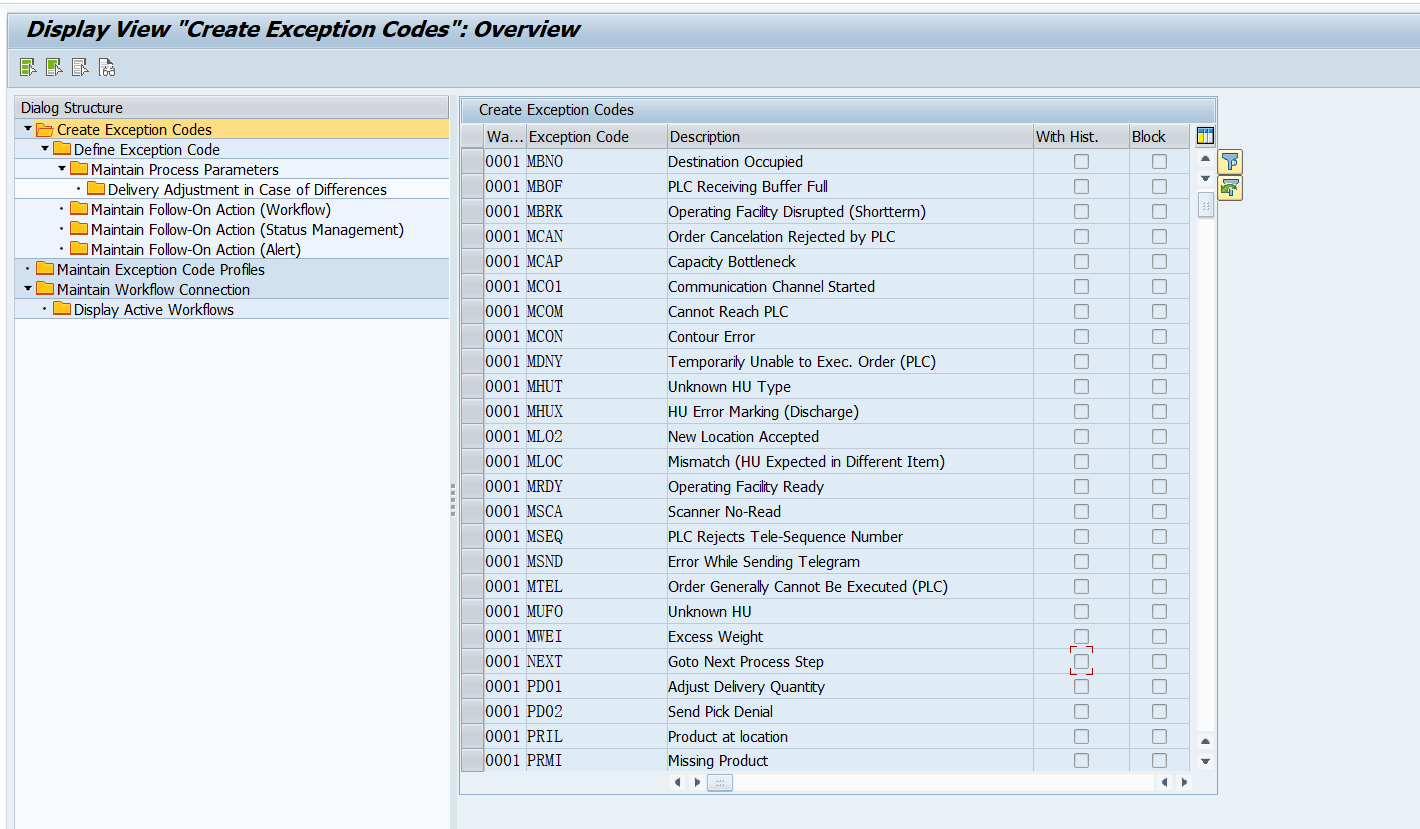Viewport: 1420px width, 829px height.
Task: Click the Exception Code column header
Action: pos(596,137)
